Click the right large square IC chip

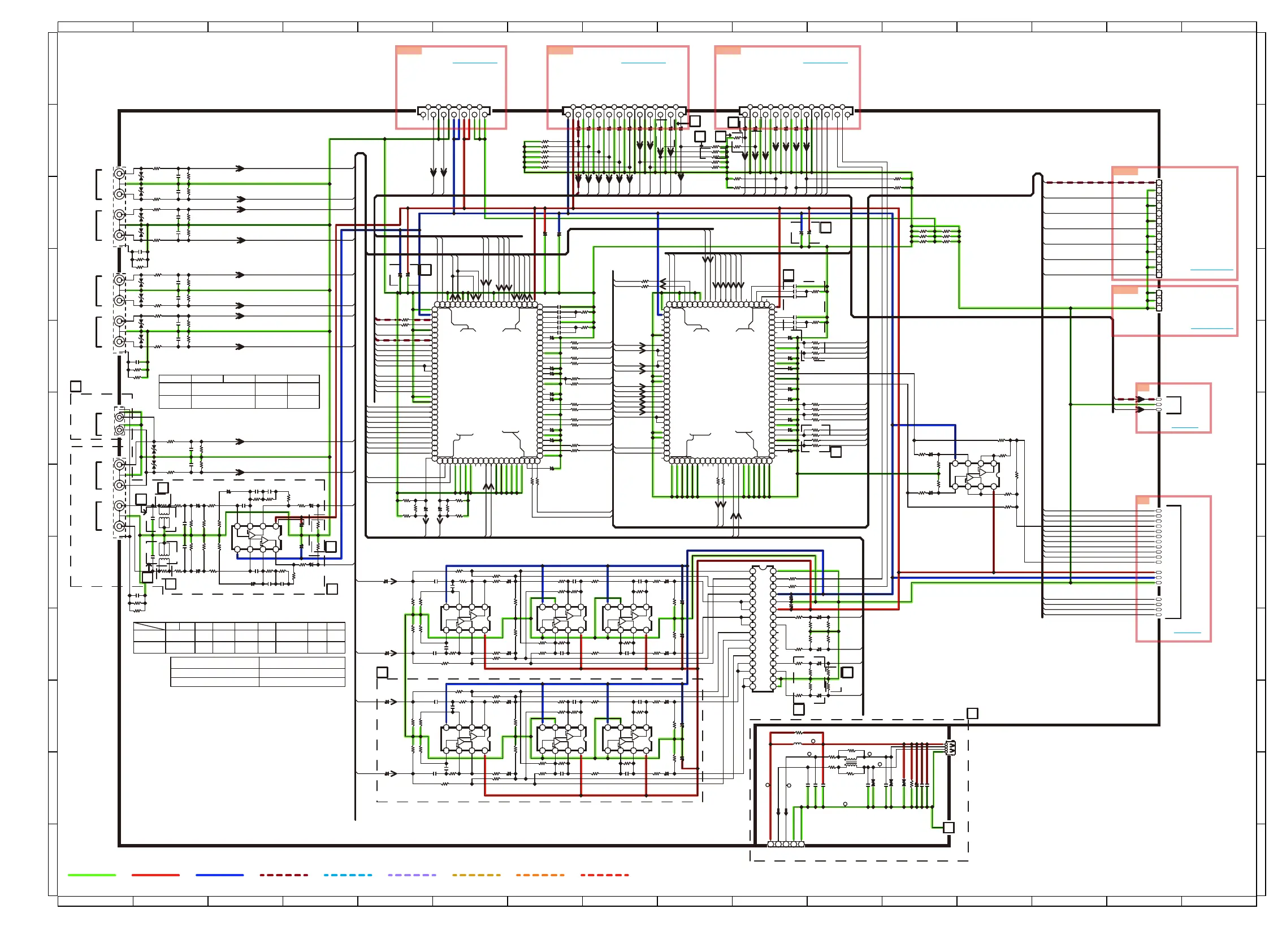(x=719, y=382)
